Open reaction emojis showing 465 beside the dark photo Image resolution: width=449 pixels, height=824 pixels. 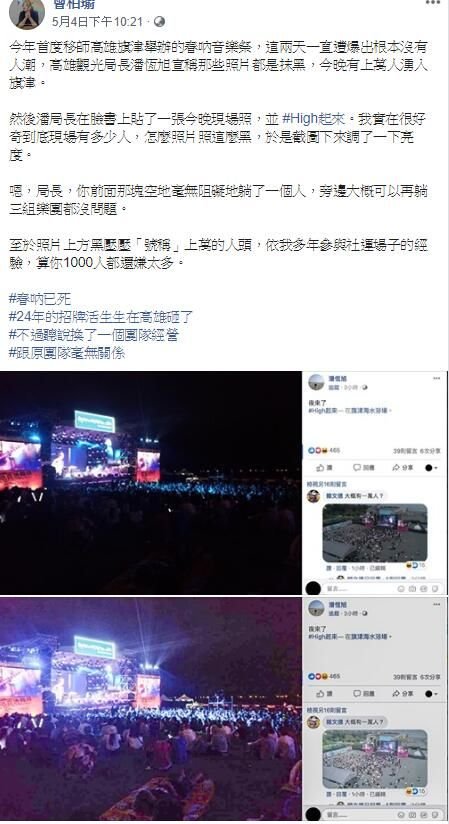pos(324,450)
